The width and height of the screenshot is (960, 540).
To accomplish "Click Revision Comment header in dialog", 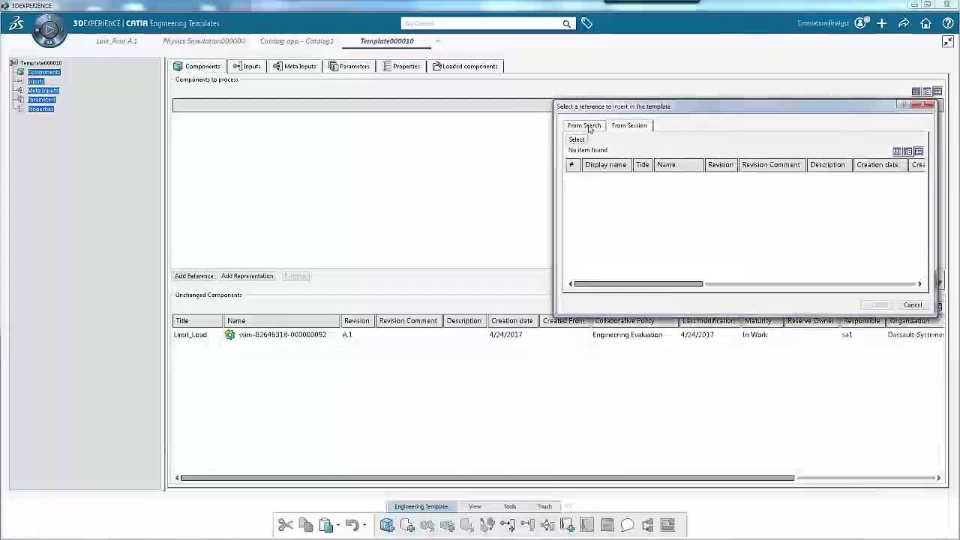I will [x=771, y=165].
